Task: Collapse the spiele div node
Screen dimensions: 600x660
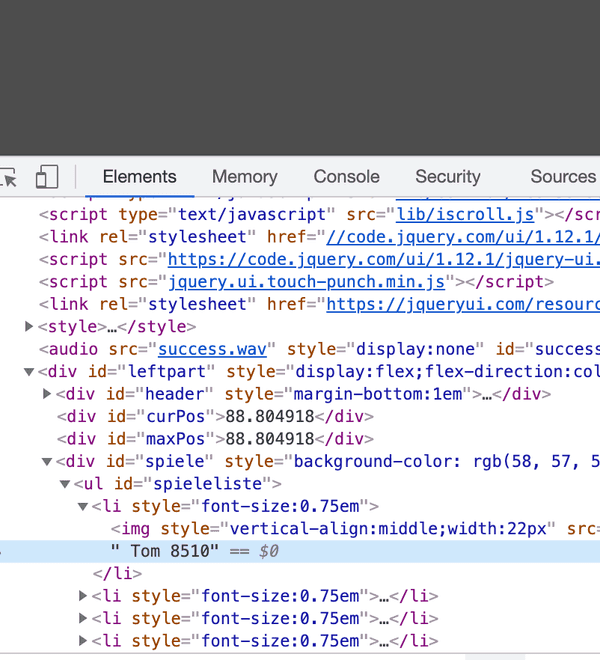Action: [x=47, y=462]
